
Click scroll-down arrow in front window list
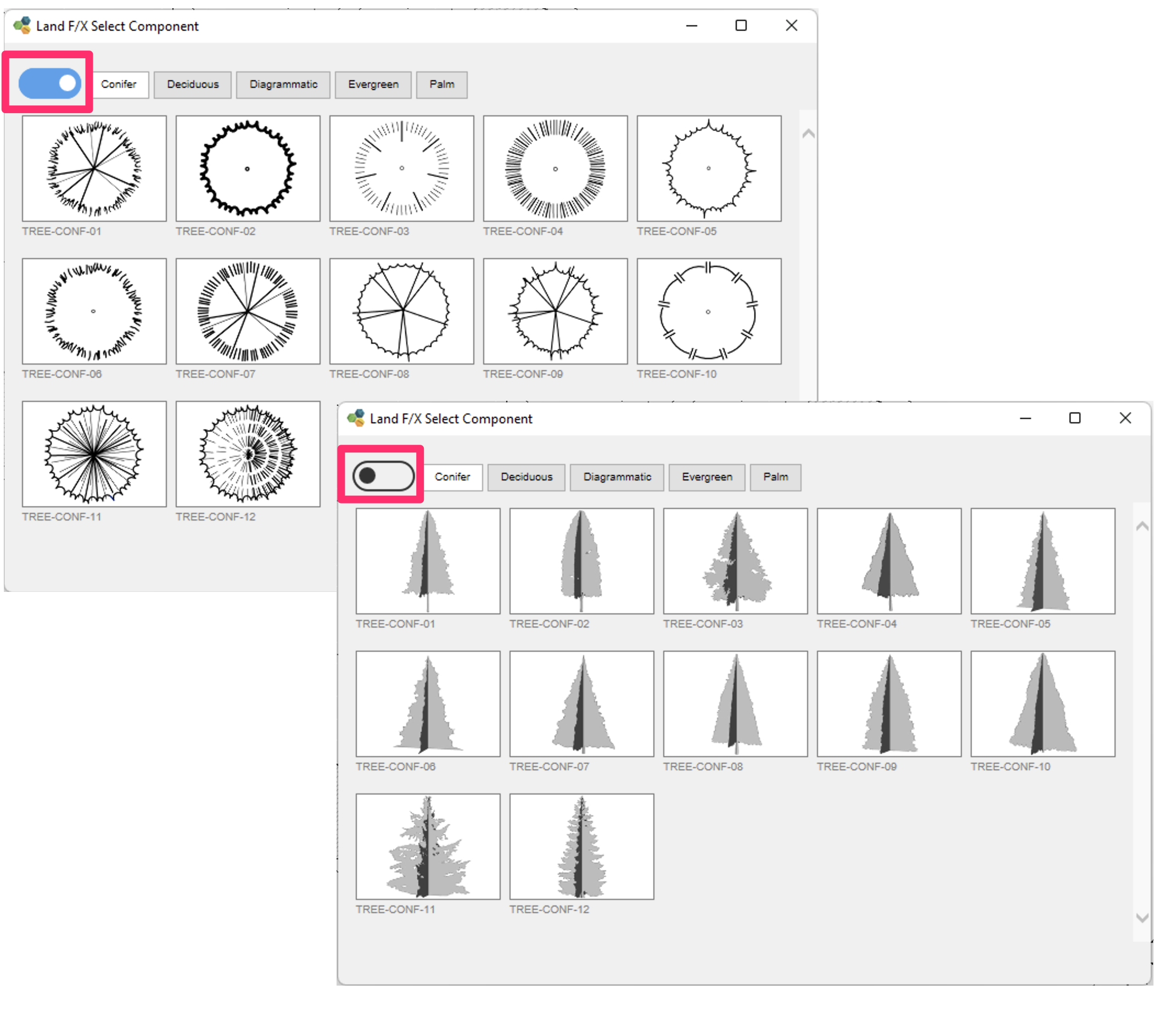[x=1142, y=918]
